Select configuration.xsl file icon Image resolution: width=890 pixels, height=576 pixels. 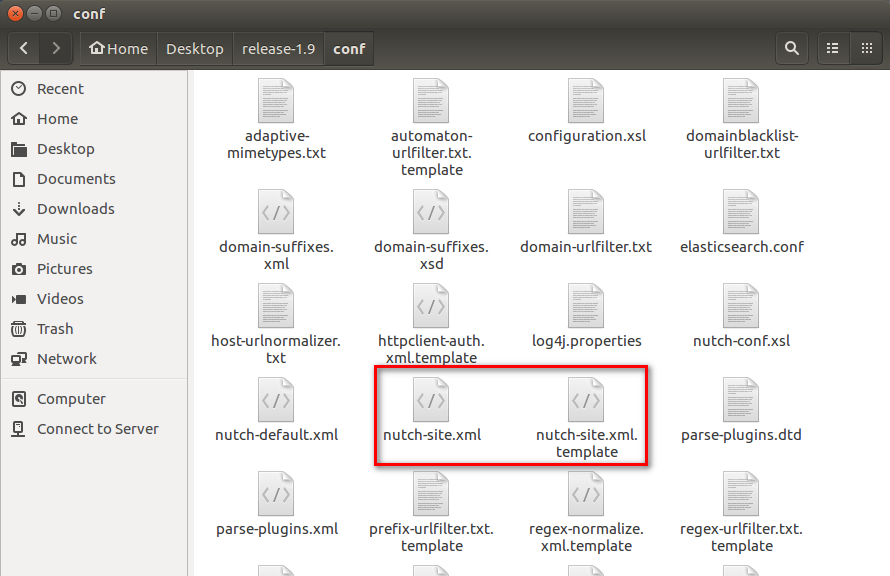586,101
